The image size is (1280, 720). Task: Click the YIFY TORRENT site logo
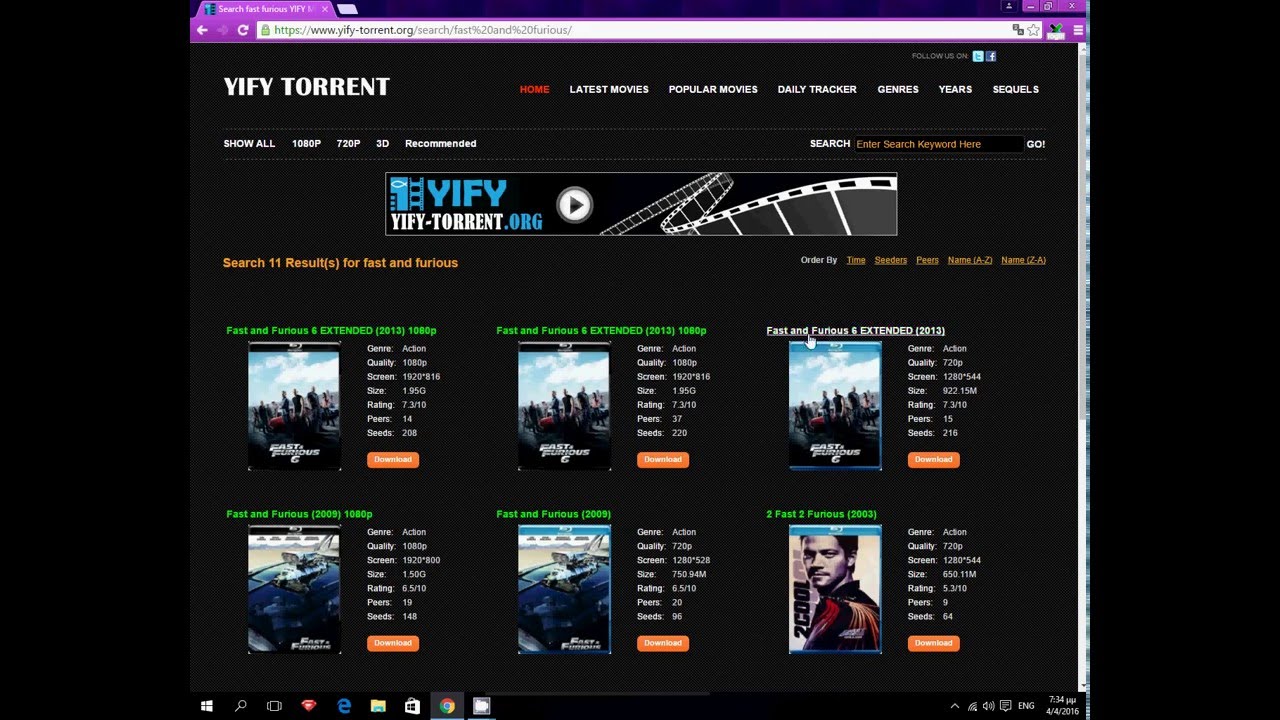(306, 87)
